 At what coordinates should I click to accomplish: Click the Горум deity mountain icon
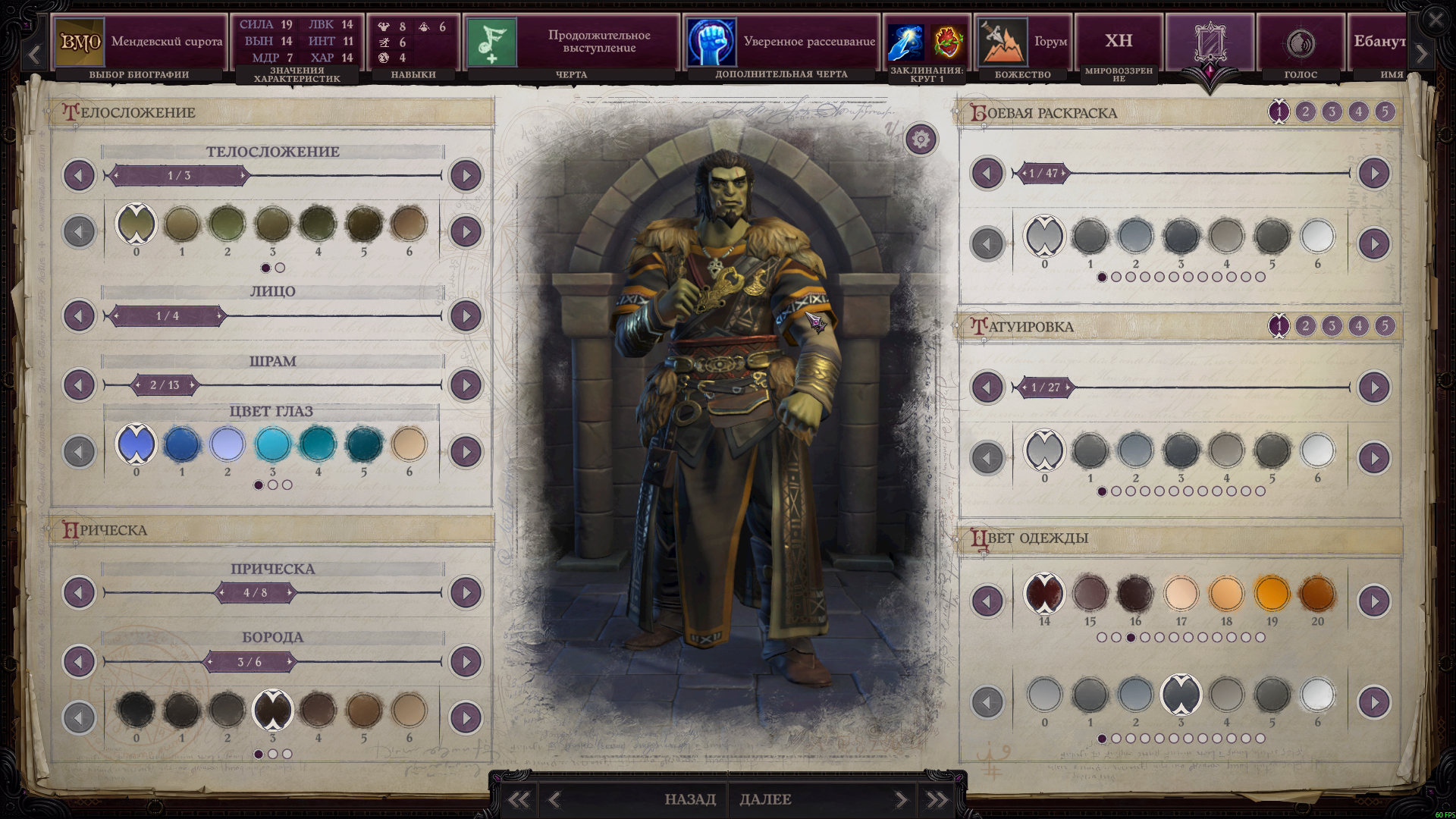(1002, 42)
